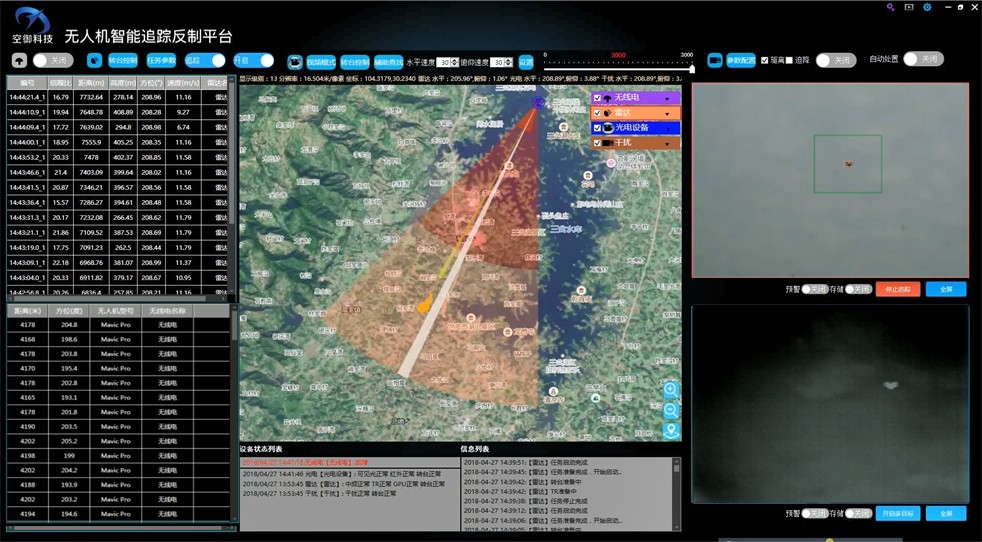
Task: Click the 设置 button after the speed fields
Action: coord(526,62)
